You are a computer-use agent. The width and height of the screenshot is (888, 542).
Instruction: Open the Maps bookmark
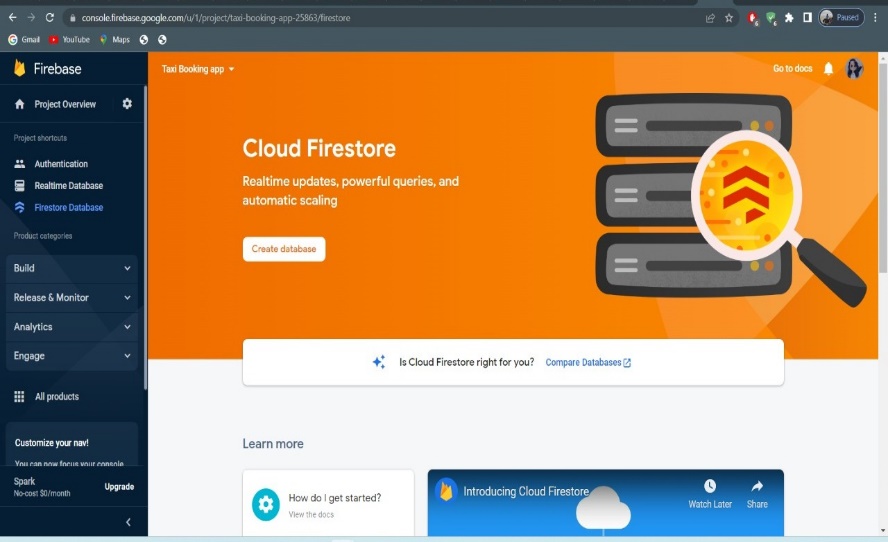click(x=115, y=40)
